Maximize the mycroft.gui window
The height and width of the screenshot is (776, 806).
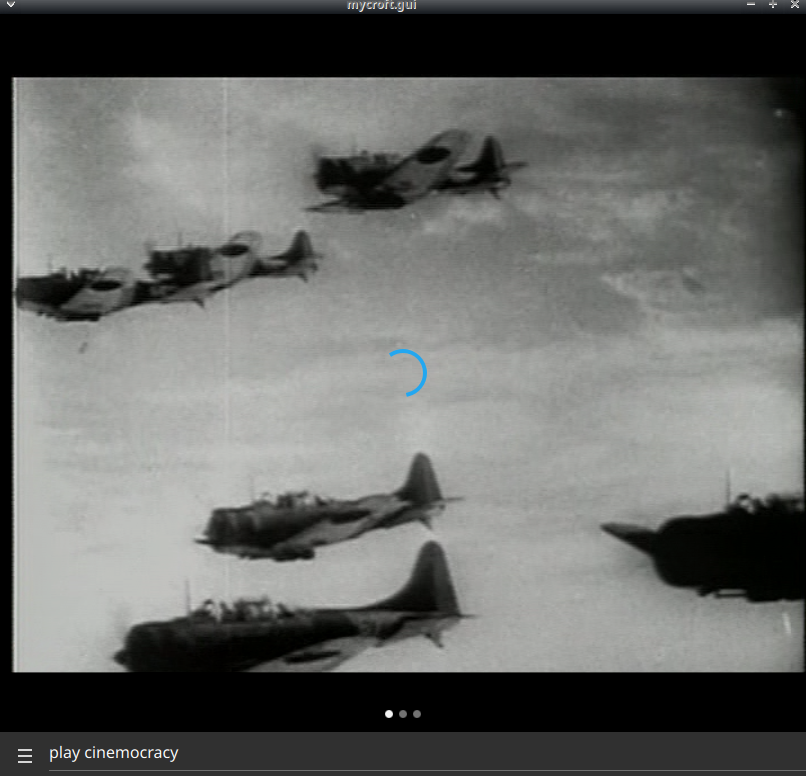(x=773, y=5)
